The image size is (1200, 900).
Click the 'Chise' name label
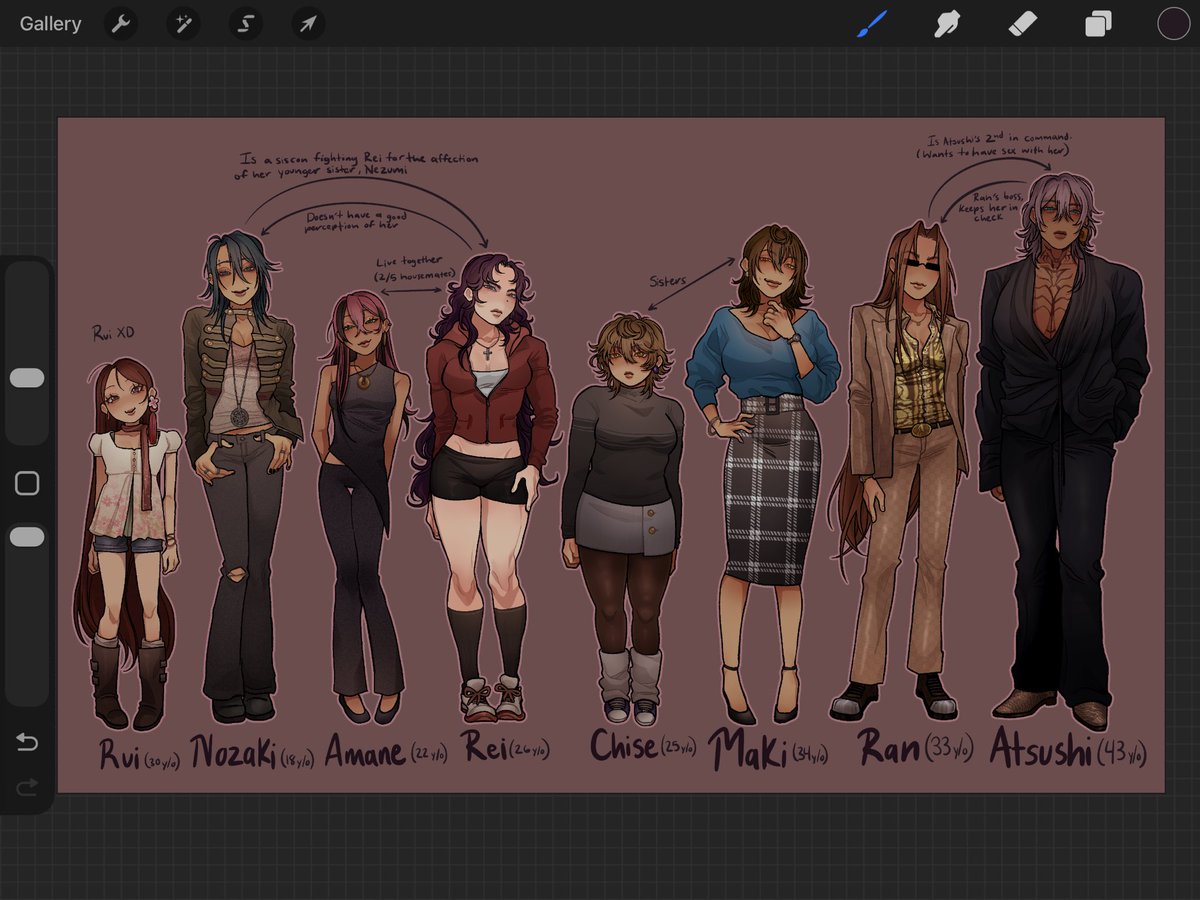coord(623,745)
